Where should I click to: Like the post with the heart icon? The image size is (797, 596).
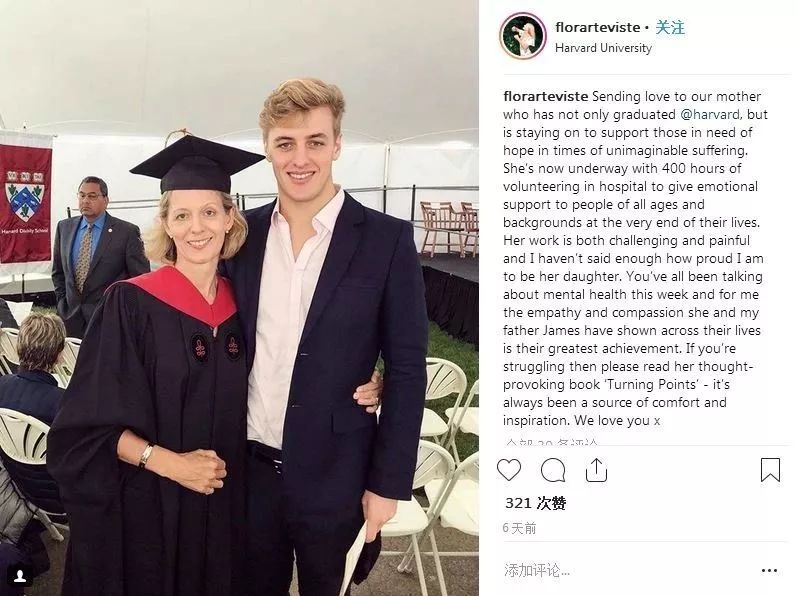[x=509, y=470]
